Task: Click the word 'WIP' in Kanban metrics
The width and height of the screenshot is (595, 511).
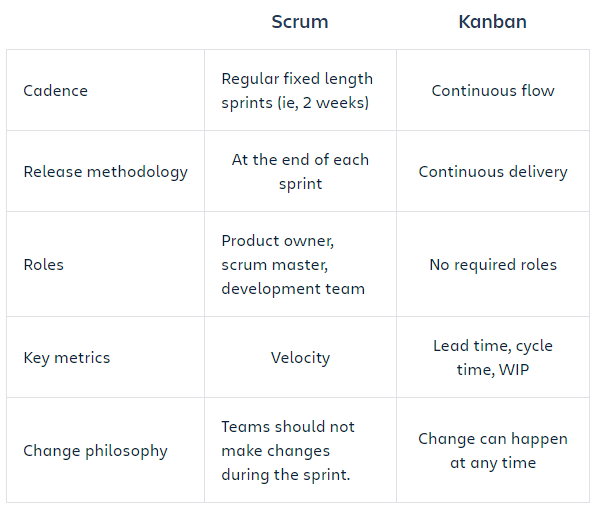Action: 514,370
